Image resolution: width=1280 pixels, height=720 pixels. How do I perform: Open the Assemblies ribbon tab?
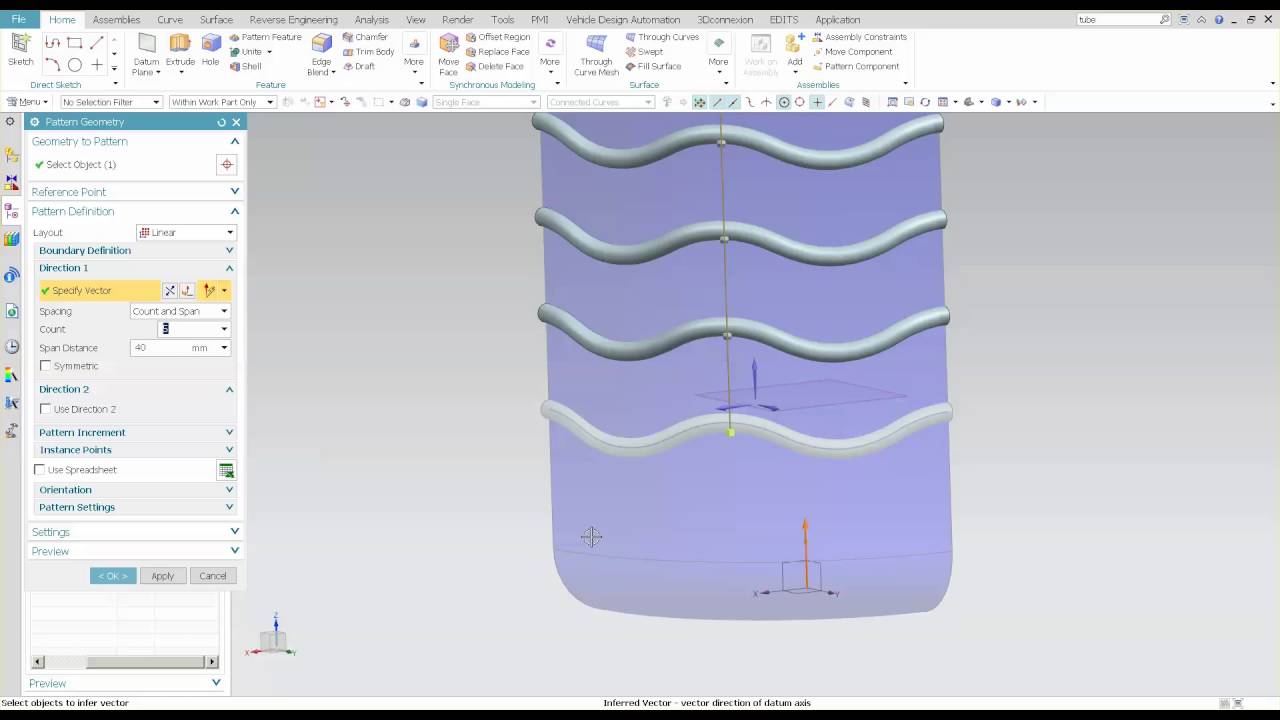[116, 19]
